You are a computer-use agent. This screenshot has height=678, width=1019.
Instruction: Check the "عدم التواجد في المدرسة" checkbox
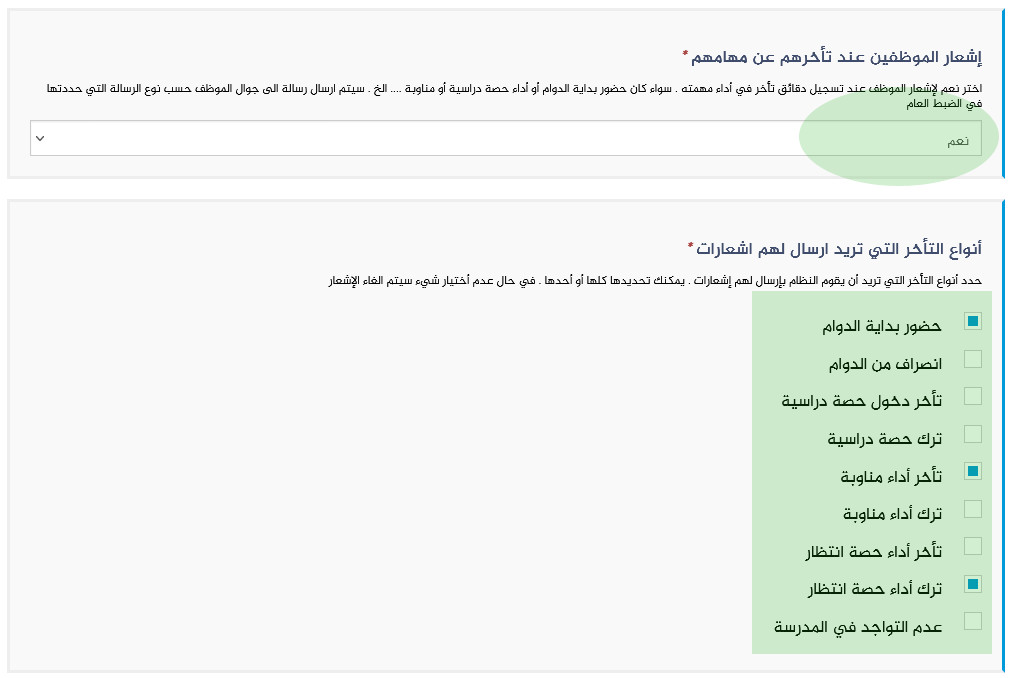click(972, 621)
